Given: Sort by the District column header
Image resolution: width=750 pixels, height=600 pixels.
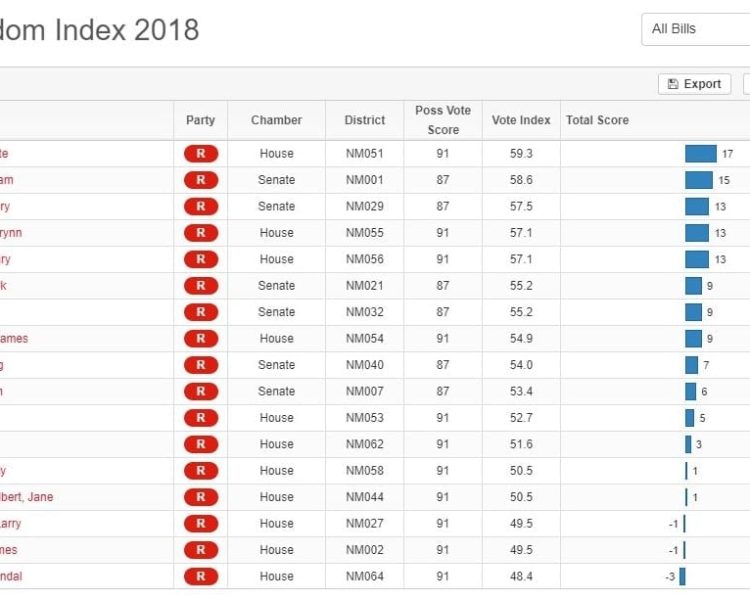Looking at the screenshot, I should 364,120.
